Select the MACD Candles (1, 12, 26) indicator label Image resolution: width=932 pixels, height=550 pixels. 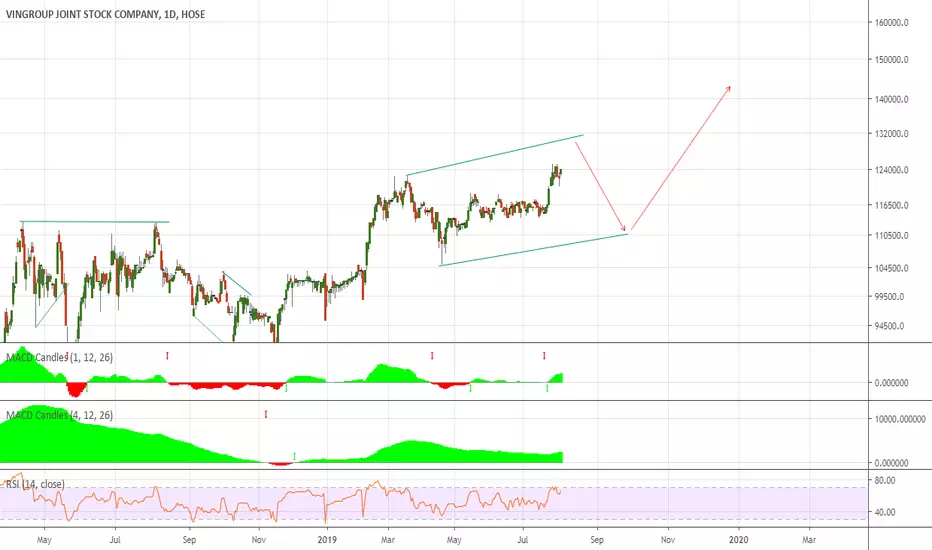point(59,357)
